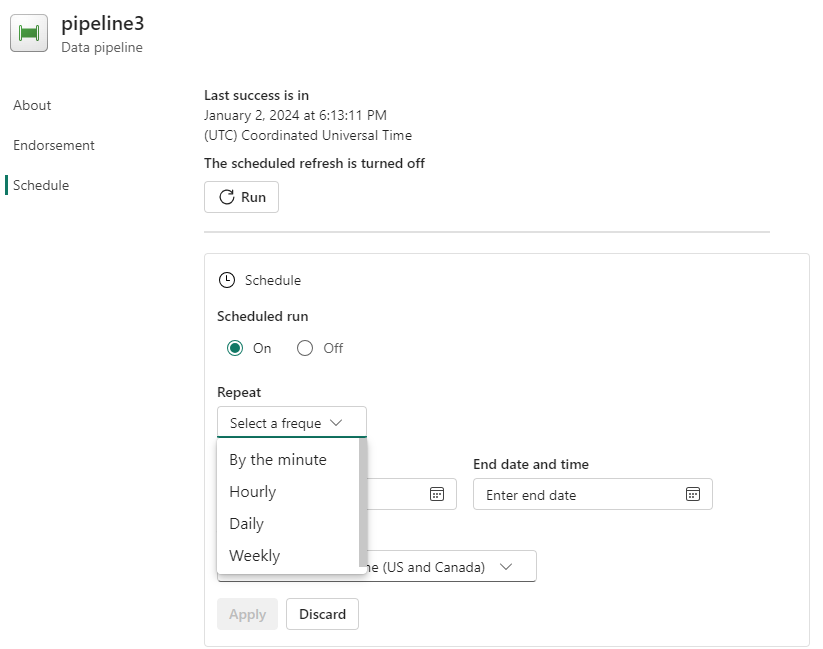Click the Scheduled run label
Image resolution: width=823 pixels, height=649 pixels.
pyautogui.click(x=262, y=316)
